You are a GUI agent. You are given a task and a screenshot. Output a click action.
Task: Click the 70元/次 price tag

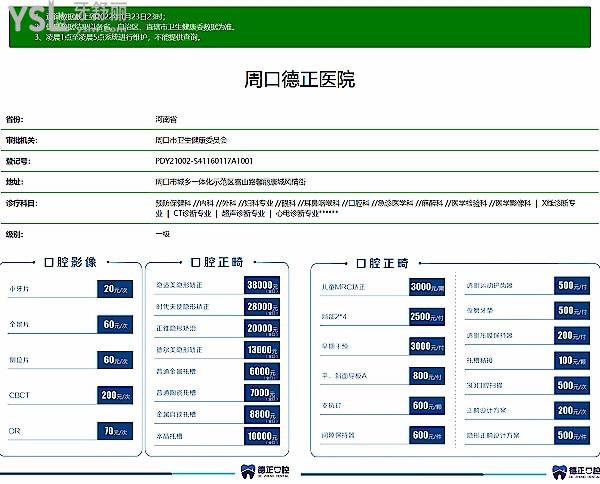115,431
